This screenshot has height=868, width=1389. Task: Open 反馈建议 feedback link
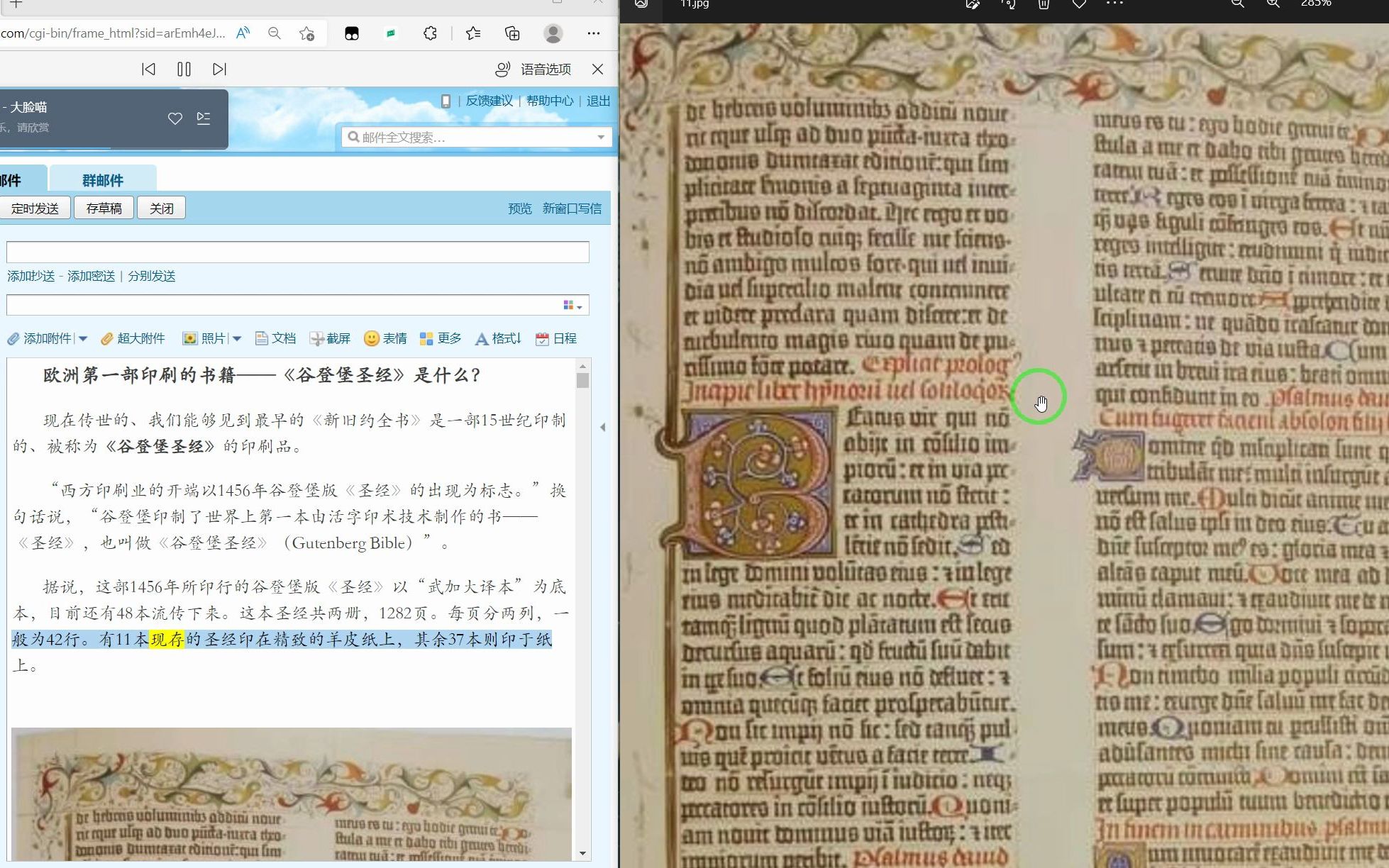pos(489,101)
